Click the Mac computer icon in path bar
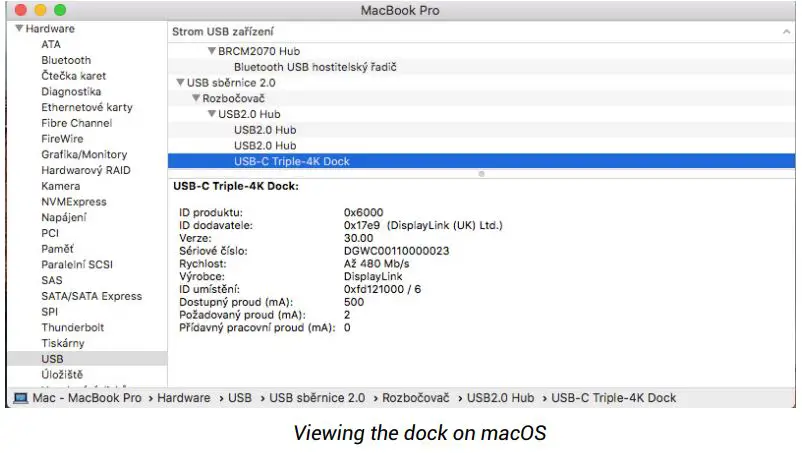802x453 pixels. point(20,398)
